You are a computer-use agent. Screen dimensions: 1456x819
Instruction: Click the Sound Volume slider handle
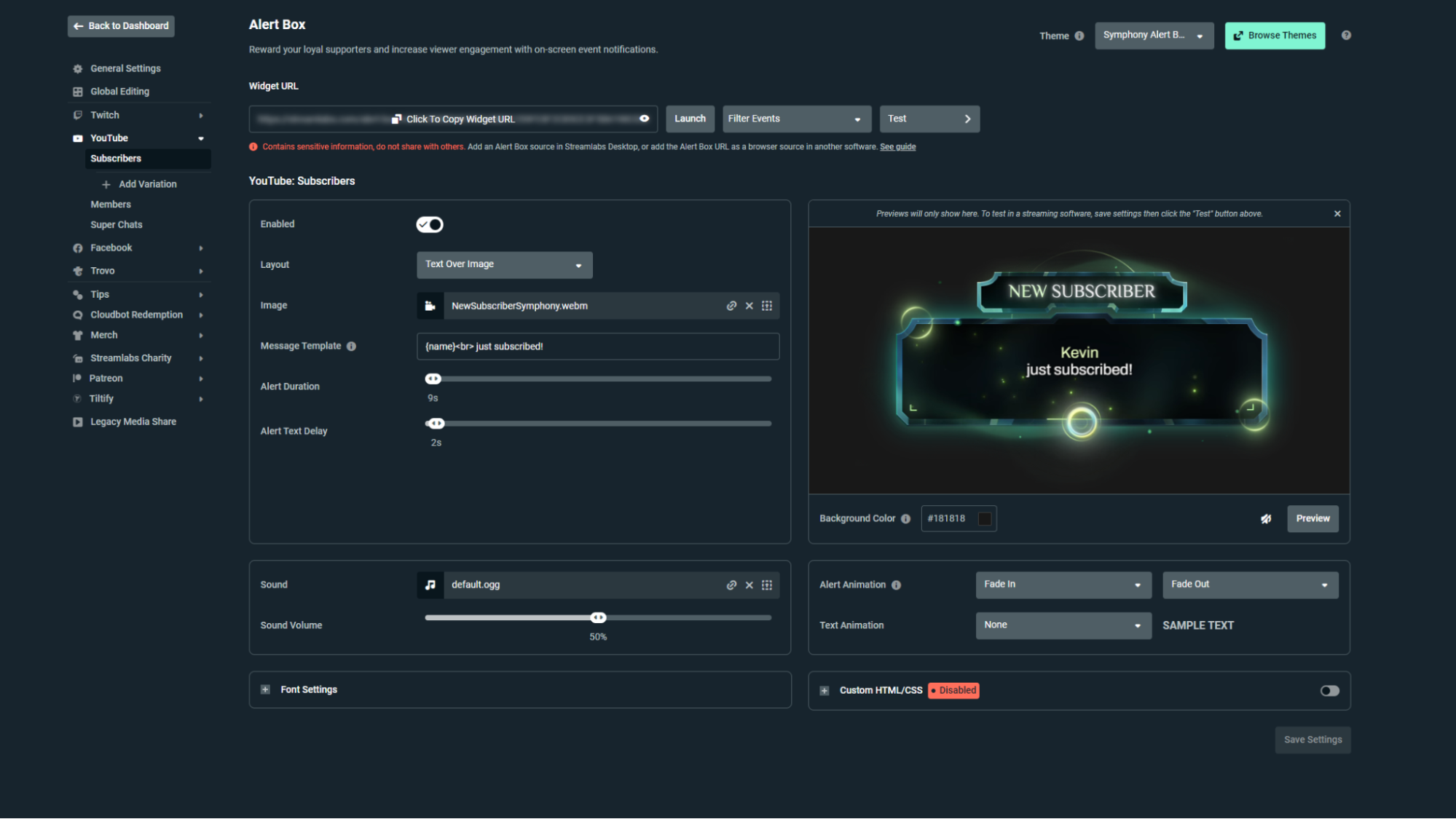point(598,618)
